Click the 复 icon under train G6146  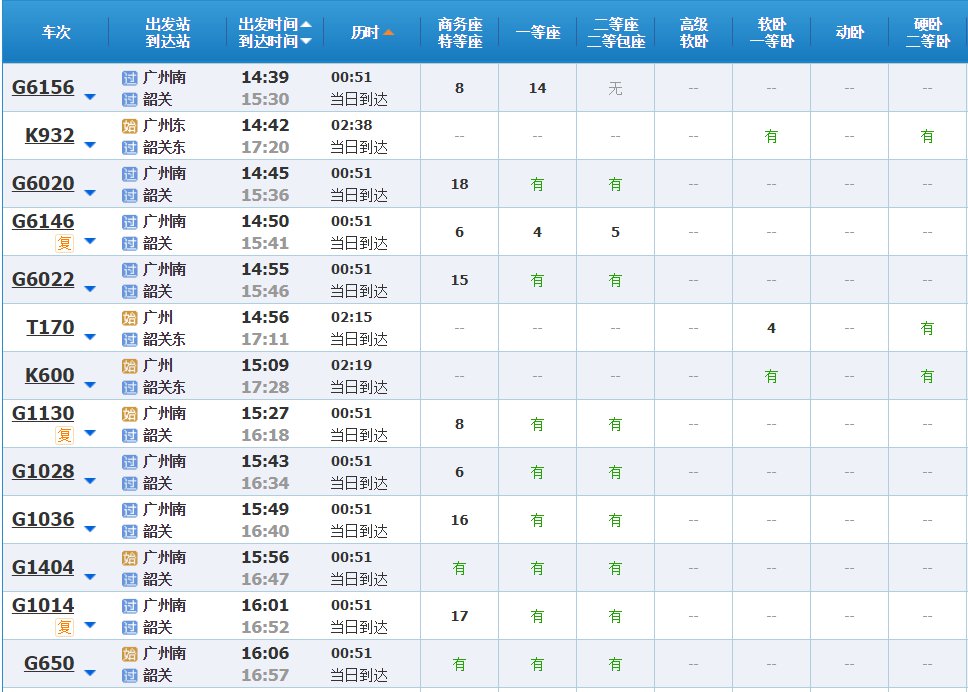point(64,243)
